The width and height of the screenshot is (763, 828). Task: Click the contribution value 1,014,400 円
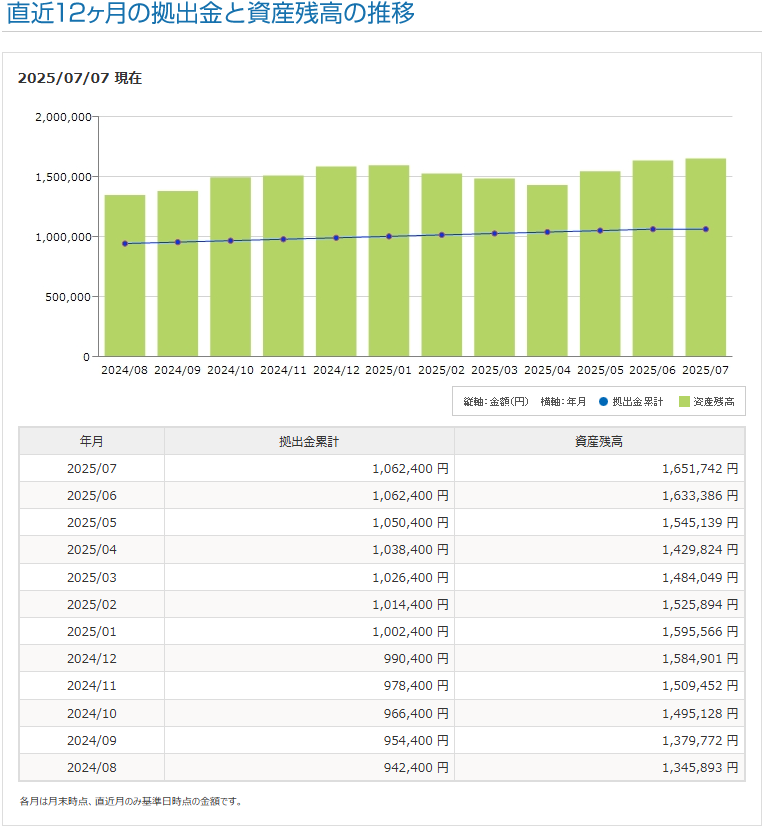[410, 604]
